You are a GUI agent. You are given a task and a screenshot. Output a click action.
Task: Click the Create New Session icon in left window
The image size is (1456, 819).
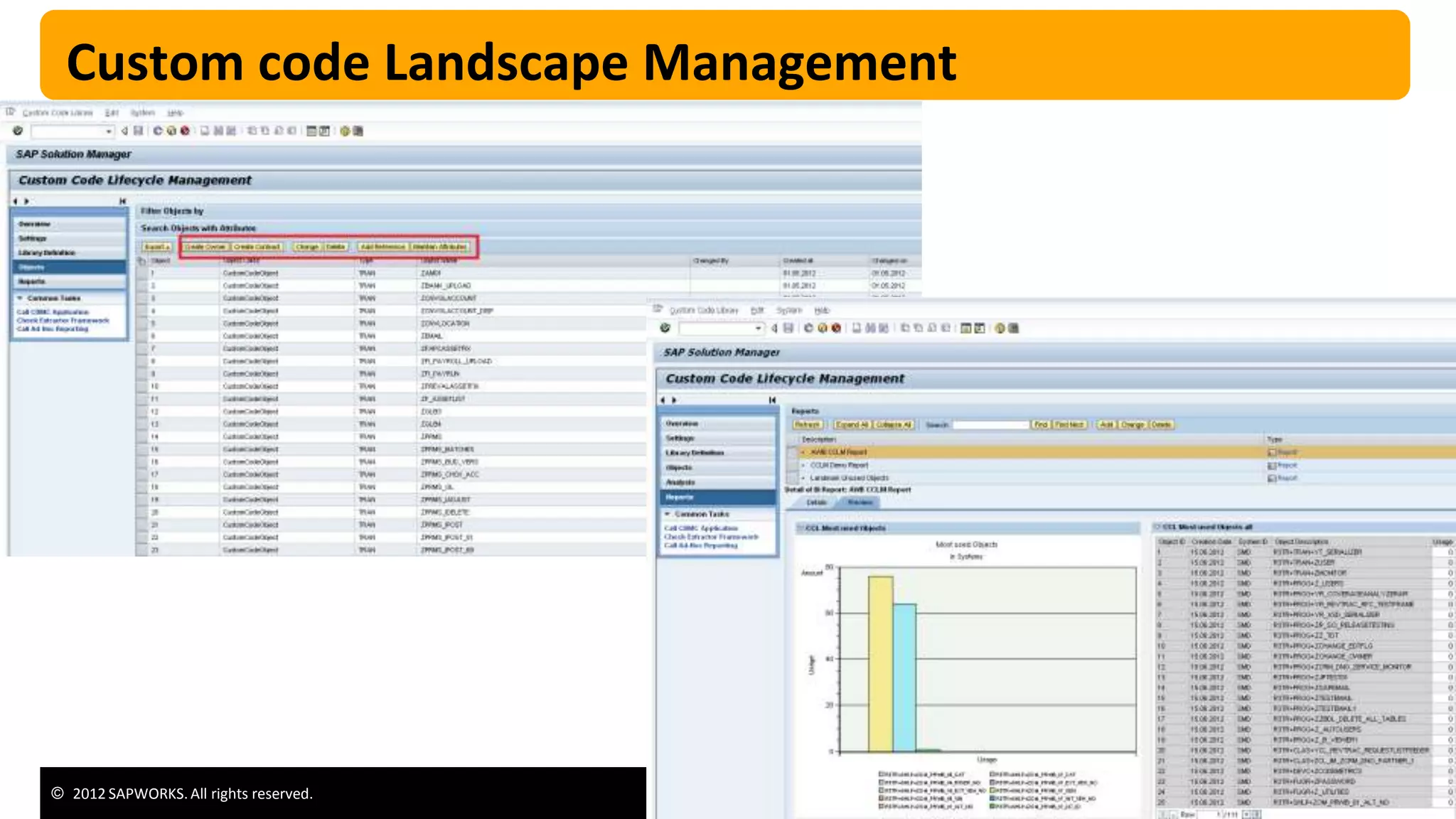(311, 131)
